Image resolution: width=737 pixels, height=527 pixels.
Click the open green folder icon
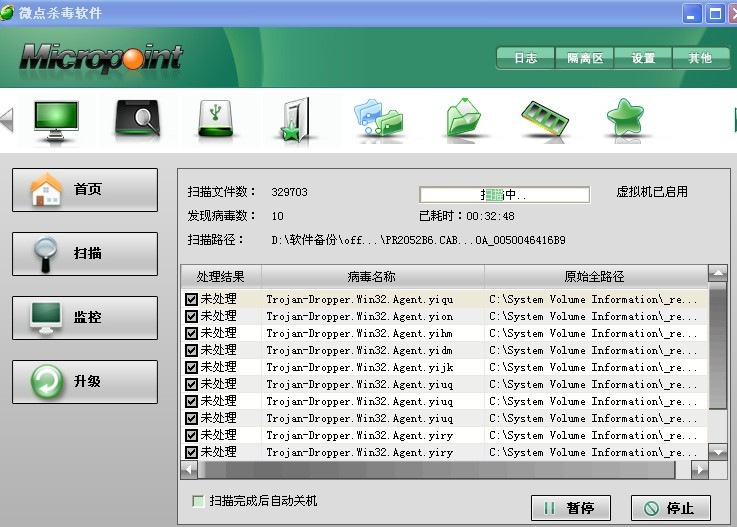pos(463,118)
